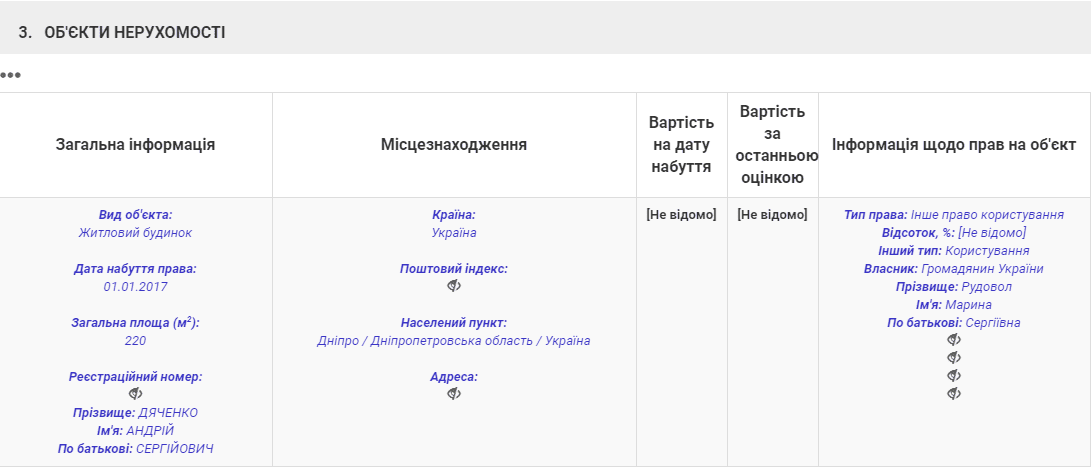
Task: Expand the three-dots ellipsis above the table
Action: coord(11,75)
